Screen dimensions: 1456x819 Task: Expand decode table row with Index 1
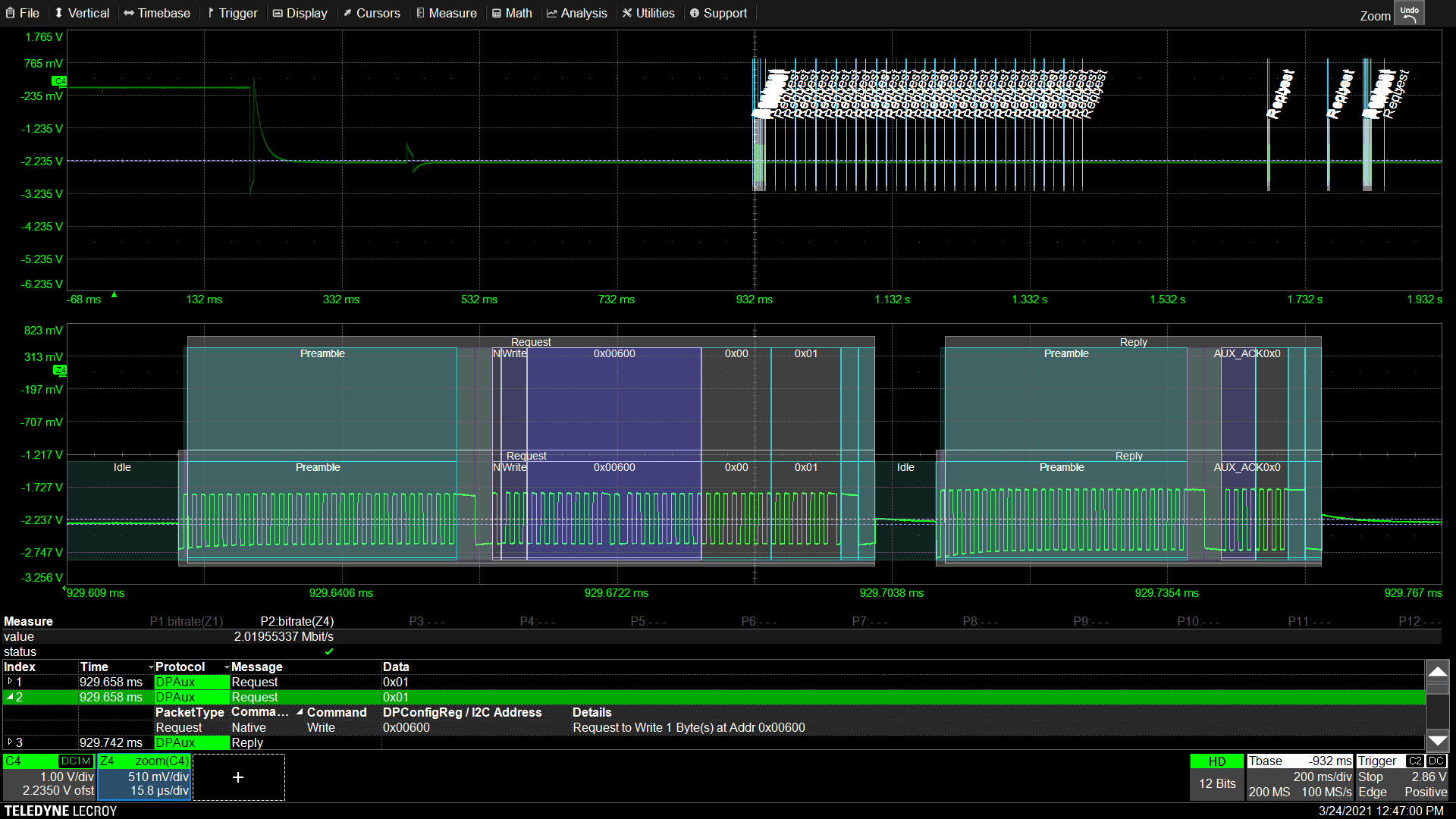point(9,681)
